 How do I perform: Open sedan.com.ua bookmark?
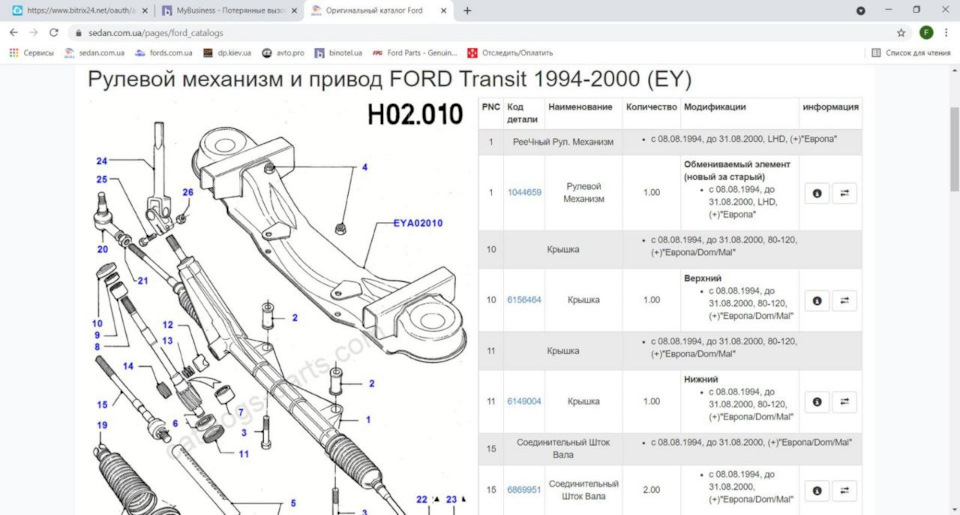point(94,53)
